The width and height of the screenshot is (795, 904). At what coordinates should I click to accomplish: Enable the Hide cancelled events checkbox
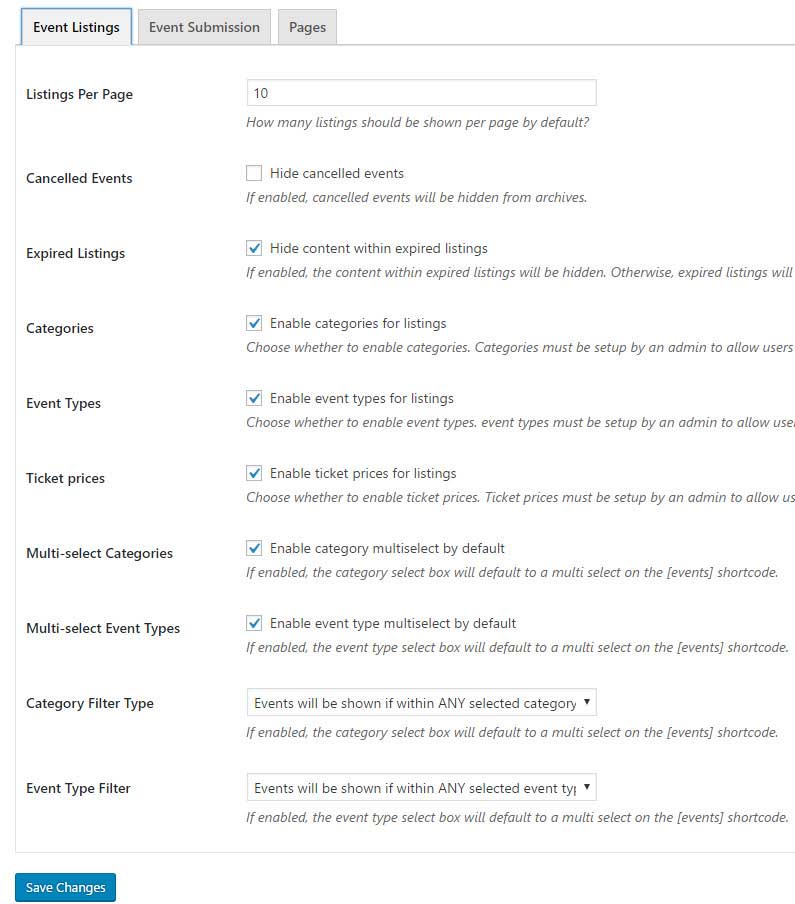tap(254, 173)
